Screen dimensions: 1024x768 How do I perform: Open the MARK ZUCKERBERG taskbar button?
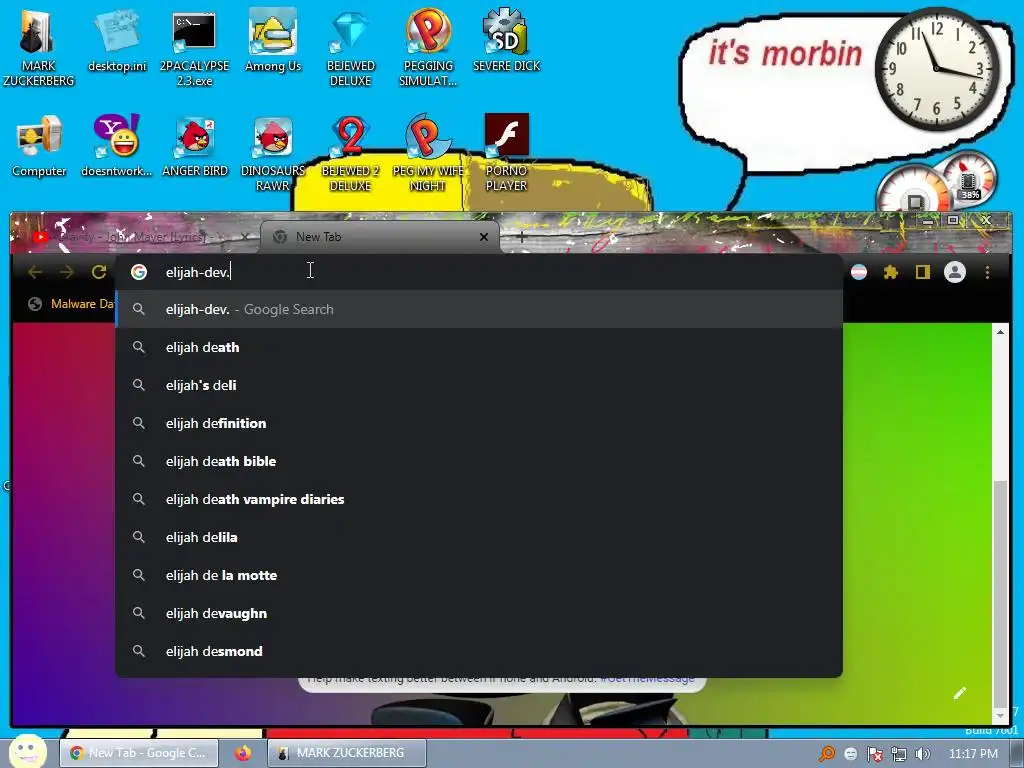point(347,753)
